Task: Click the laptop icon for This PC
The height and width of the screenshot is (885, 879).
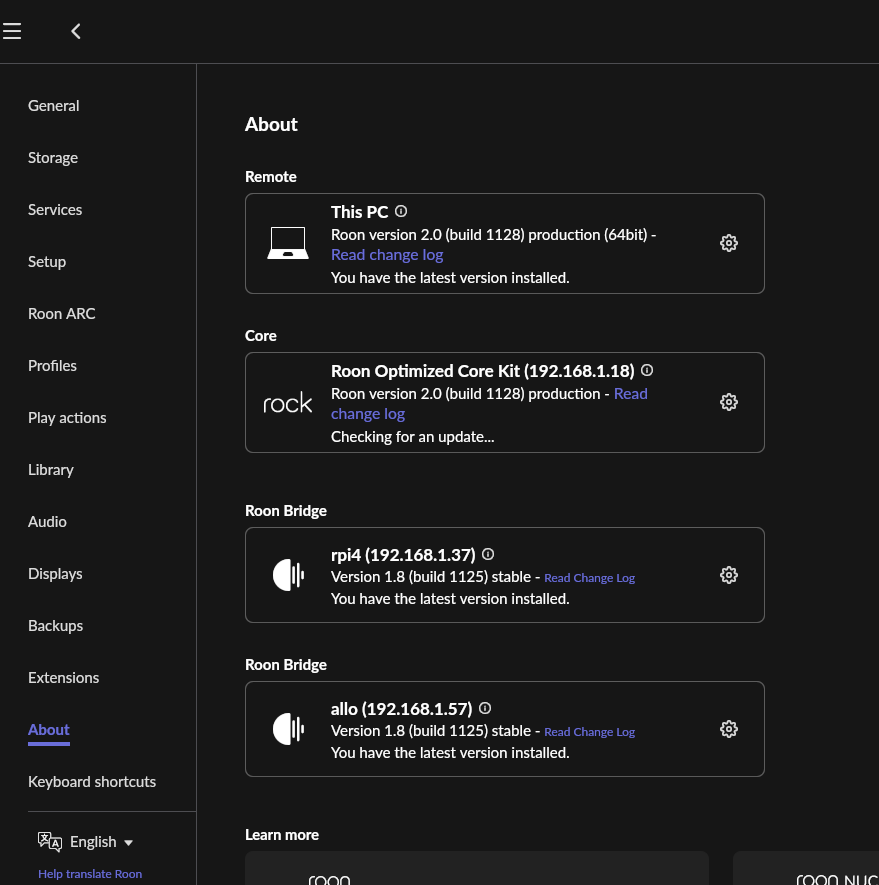Action: 288,243
